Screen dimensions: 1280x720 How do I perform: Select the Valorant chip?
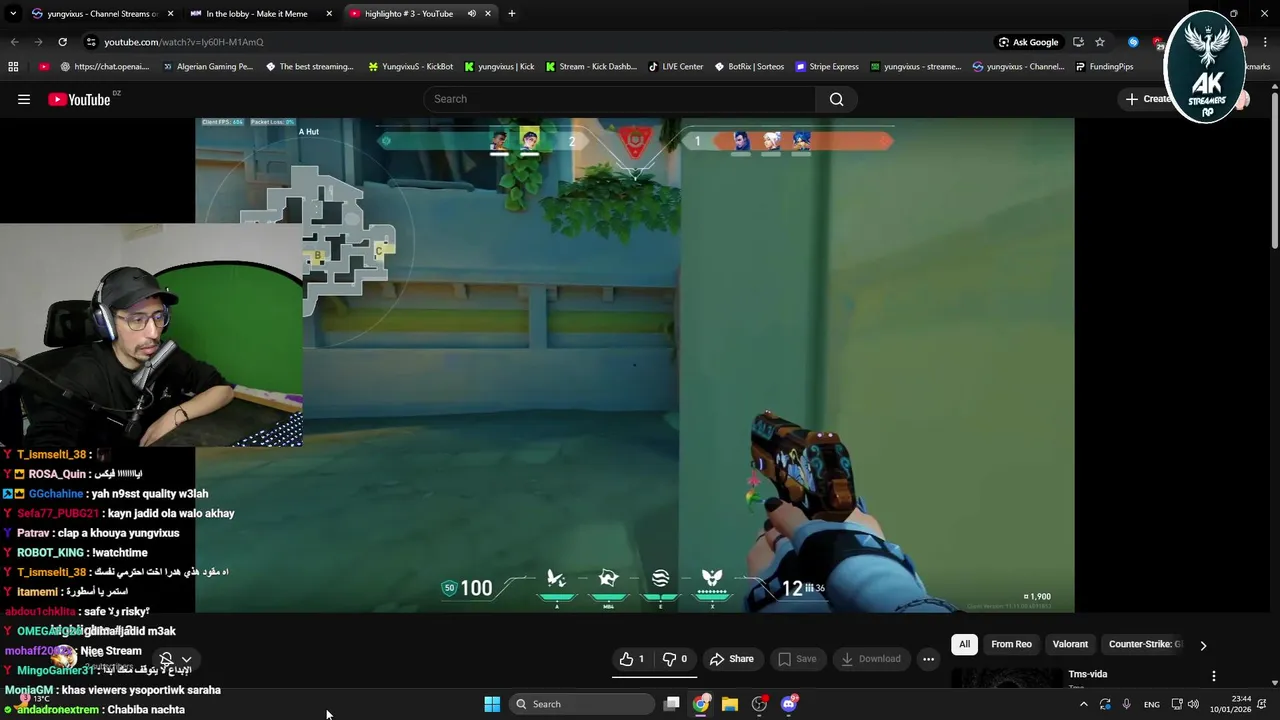(1070, 644)
